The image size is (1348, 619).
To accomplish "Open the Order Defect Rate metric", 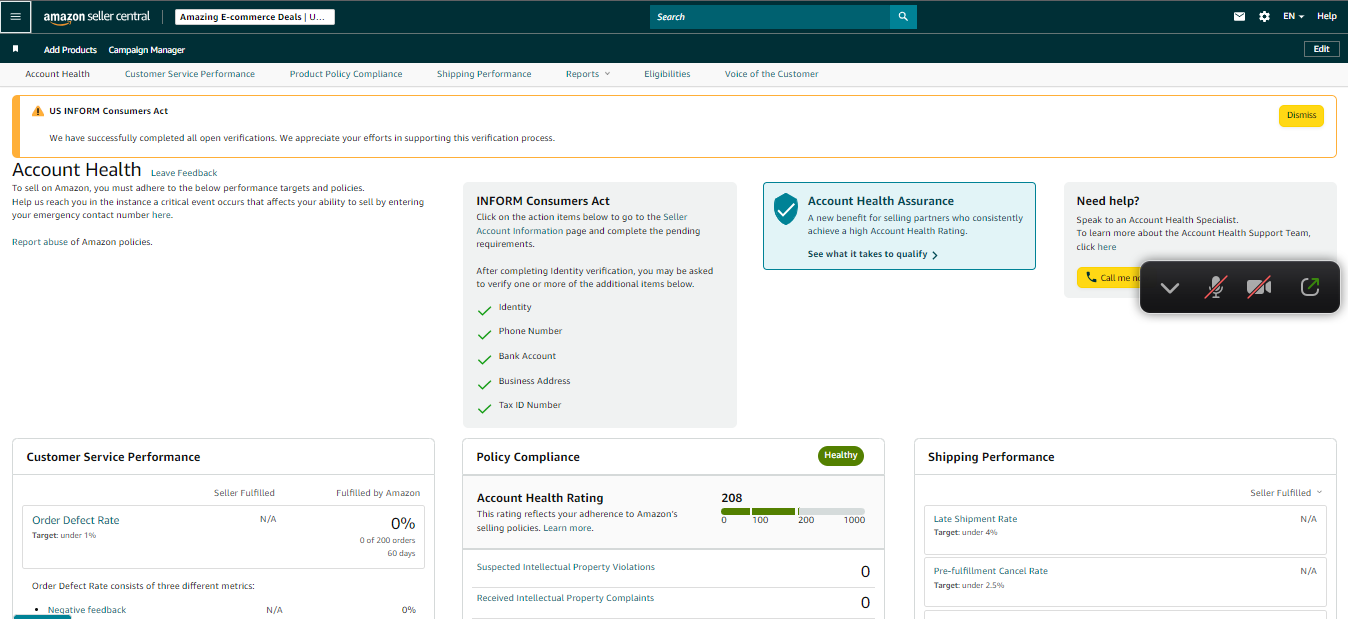I will [75, 520].
